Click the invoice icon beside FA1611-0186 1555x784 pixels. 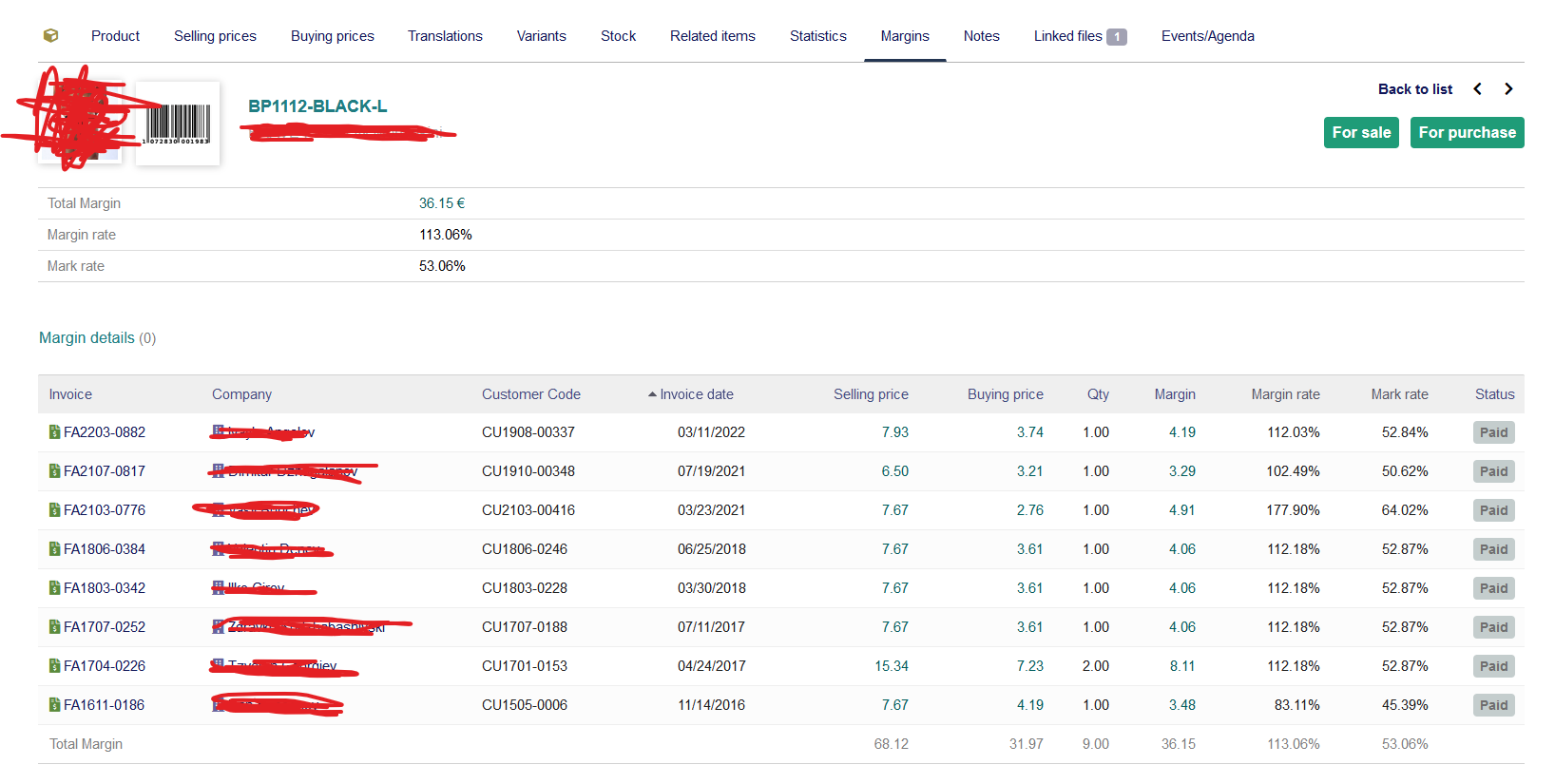pyautogui.click(x=54, y=705)
